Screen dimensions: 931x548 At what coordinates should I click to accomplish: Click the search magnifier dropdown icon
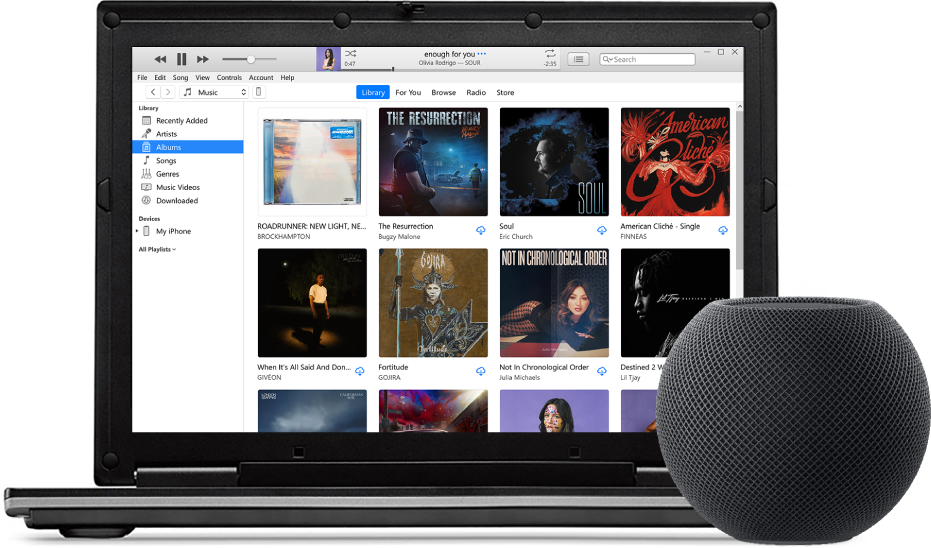coord(607,59)
